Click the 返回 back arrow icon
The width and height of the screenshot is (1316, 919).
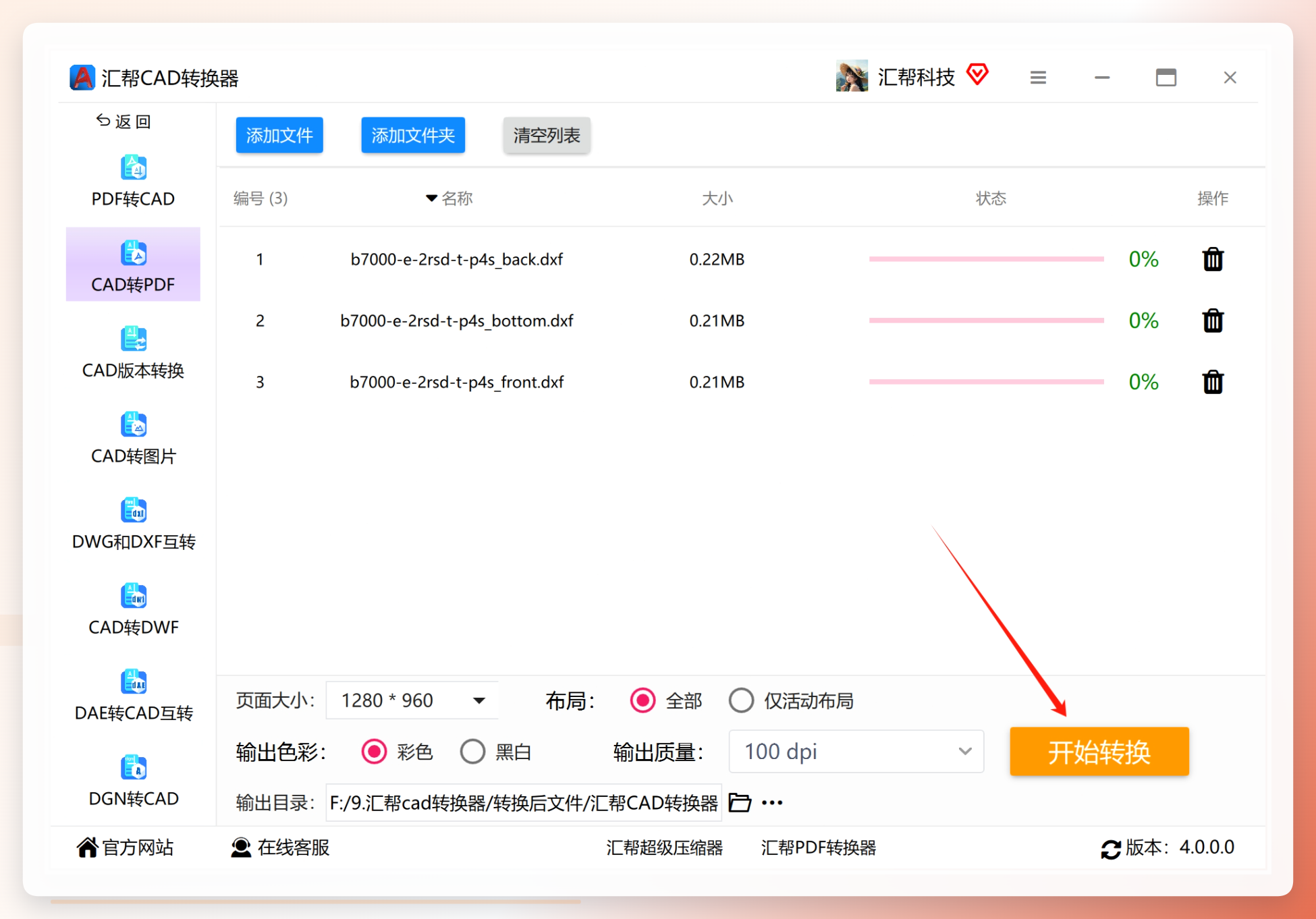(103, 121)
